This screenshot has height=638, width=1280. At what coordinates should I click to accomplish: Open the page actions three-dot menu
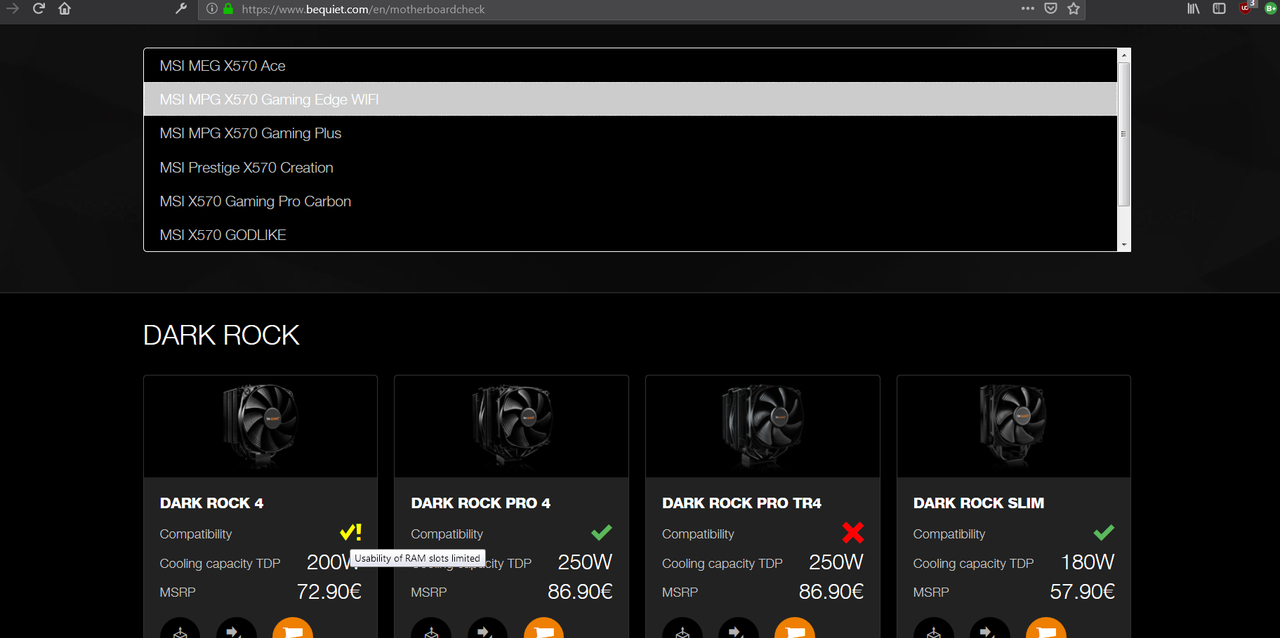coord(1028,8)
